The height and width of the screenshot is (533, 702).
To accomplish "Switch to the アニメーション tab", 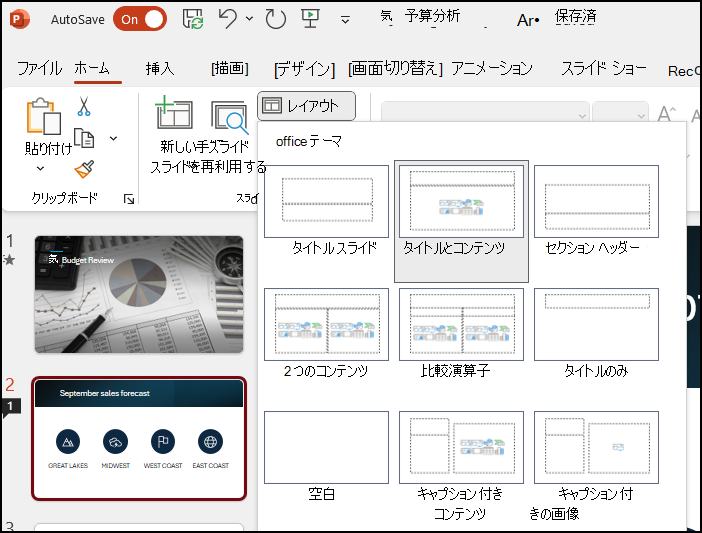I will [x=492, y=68].
